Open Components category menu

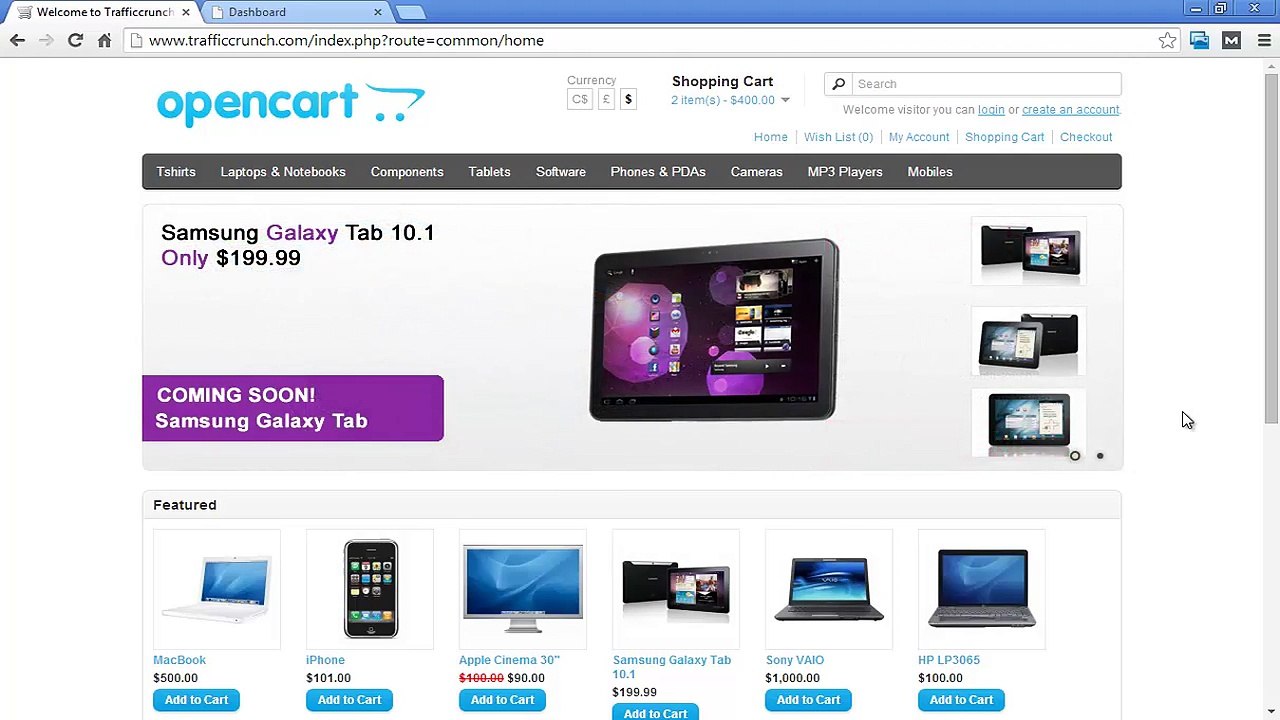pyautogui.click(x=407, y=172)
